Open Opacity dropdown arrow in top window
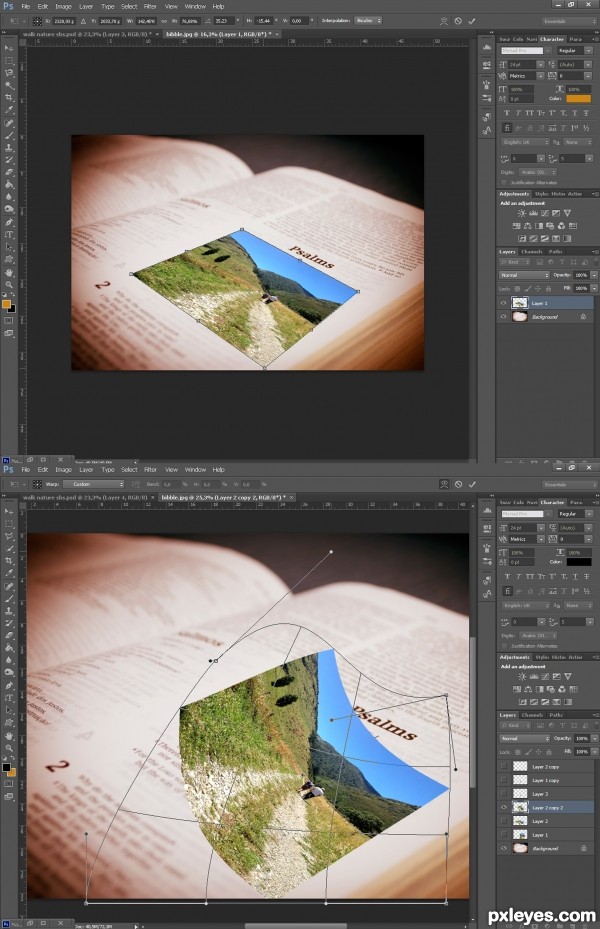This screenshot has height=929, width=600. tap(593, 275)
